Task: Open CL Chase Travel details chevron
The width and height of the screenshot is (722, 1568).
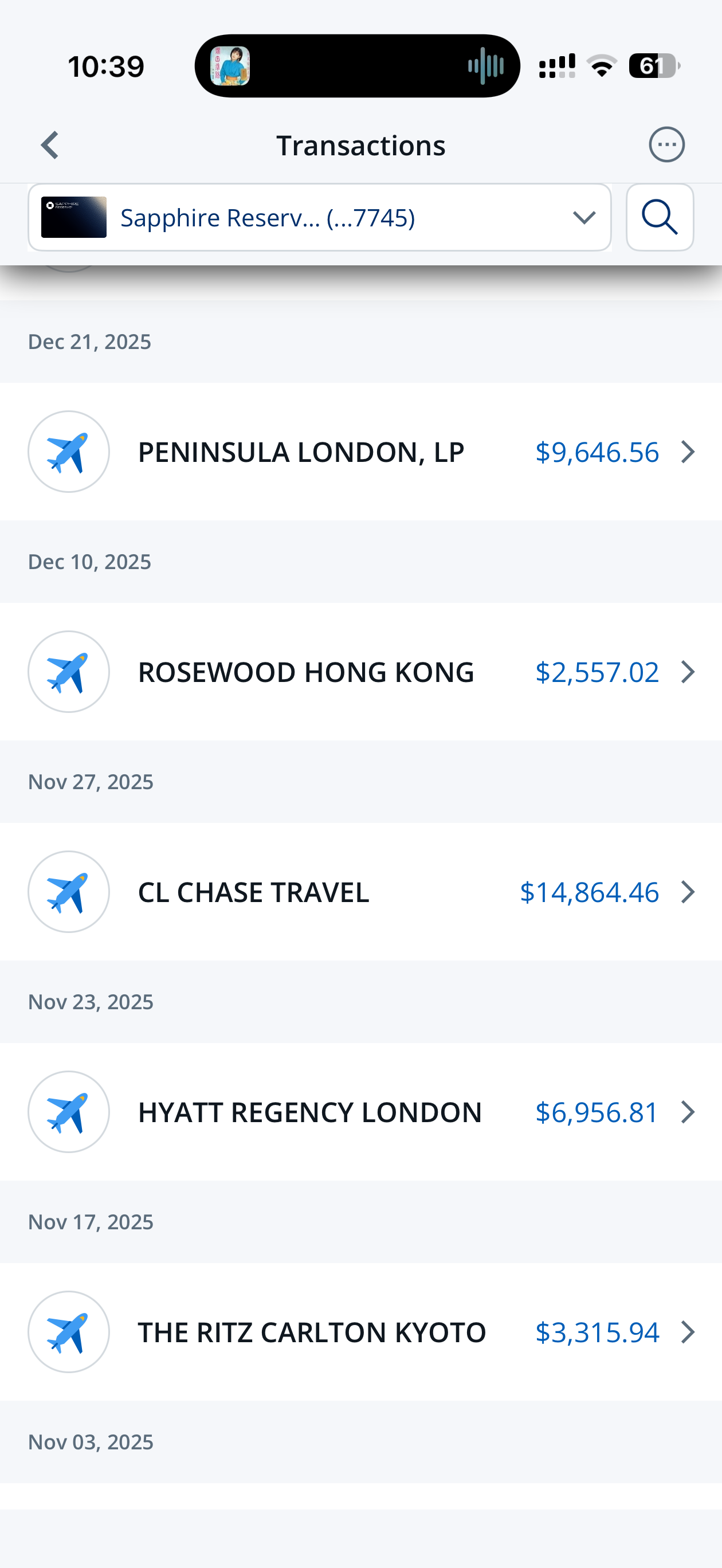Action: (x=688, y=892)
